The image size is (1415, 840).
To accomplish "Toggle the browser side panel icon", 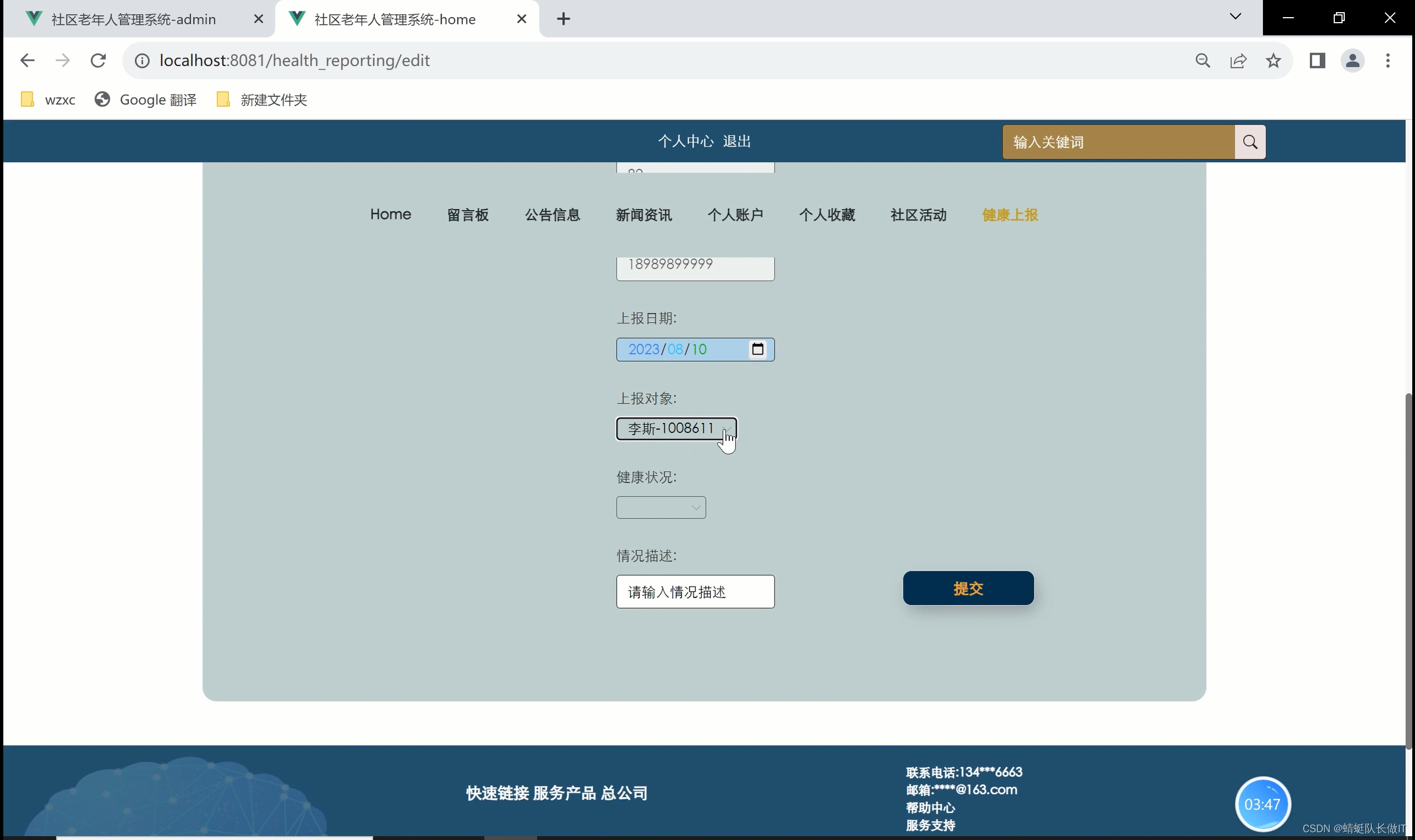I will click(x=1317, y=61).
